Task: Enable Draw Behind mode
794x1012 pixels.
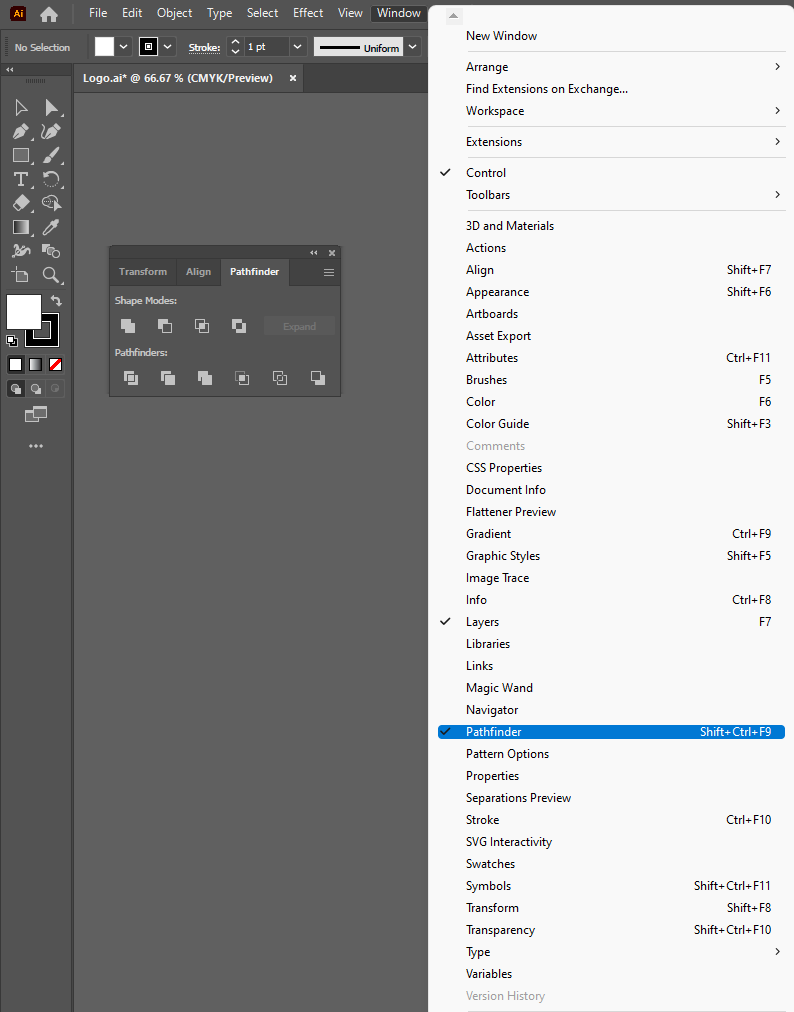Action: (36, 389)
